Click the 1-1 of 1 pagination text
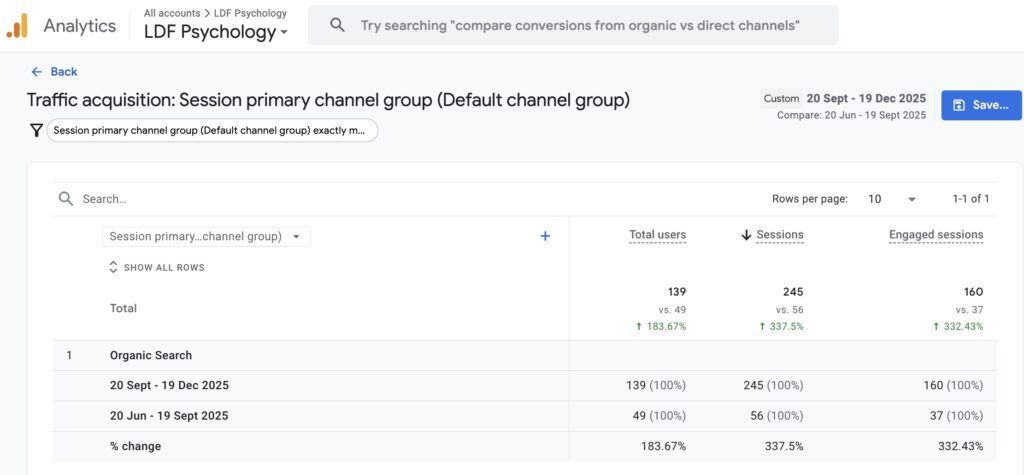The width and height of the screenshot is (1024, 475). 970,199
